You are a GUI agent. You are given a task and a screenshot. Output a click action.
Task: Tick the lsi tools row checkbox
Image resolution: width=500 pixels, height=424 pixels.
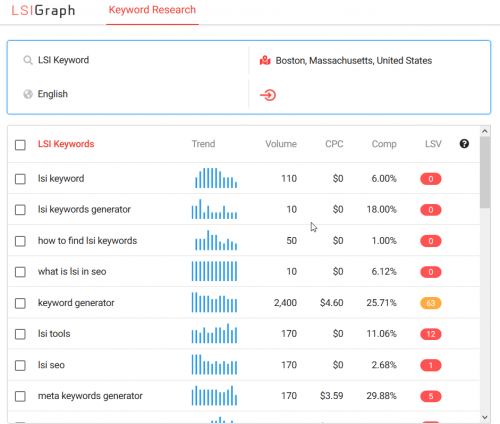[20, 334]
